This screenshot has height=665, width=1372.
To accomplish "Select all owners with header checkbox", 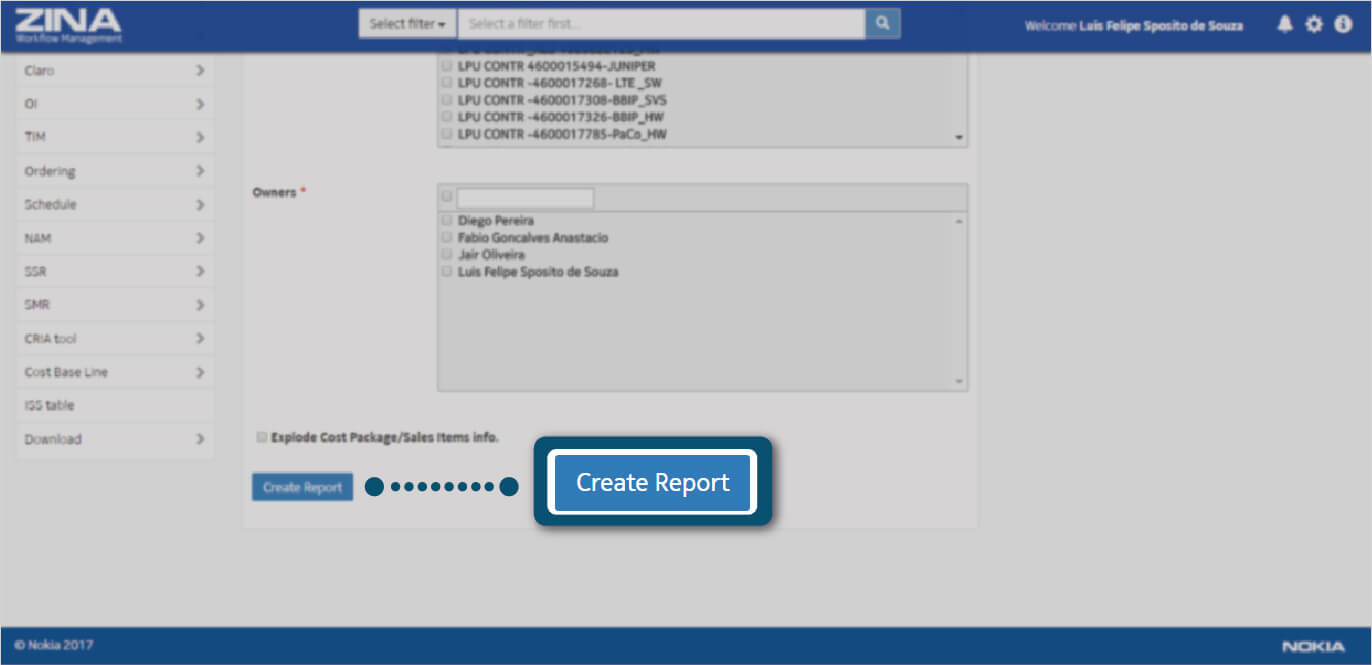I will 447,197.
